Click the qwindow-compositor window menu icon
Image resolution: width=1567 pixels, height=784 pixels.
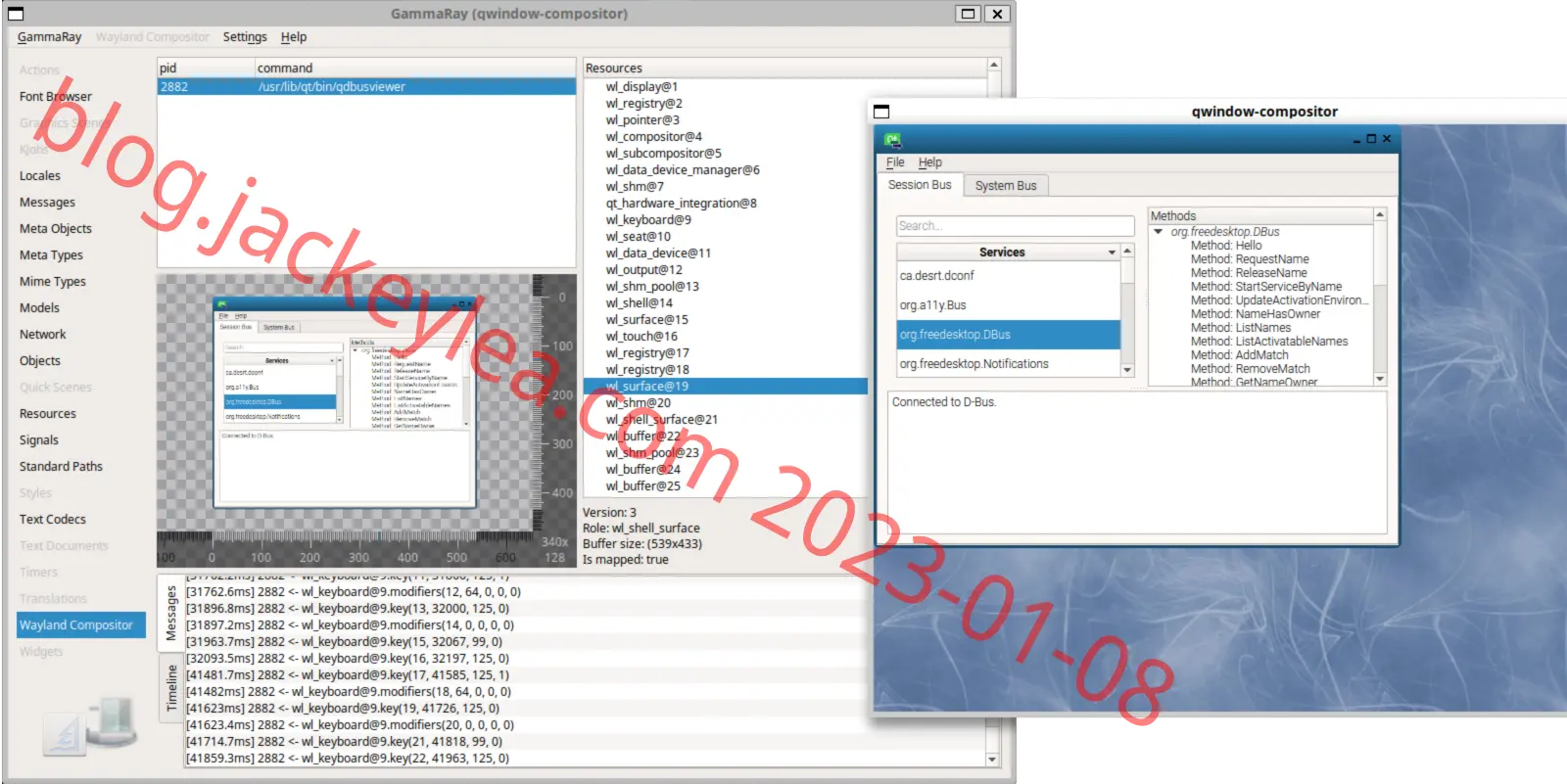click(881, 112)
